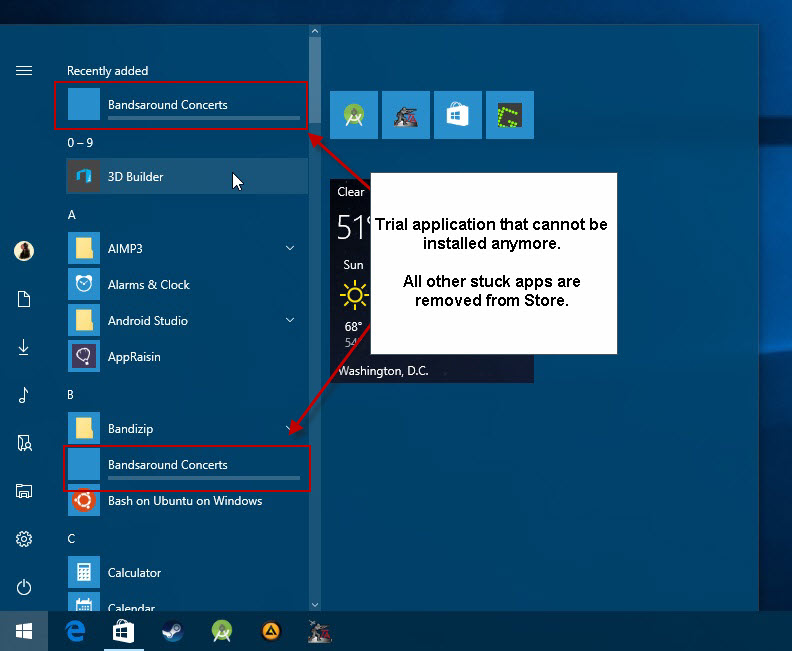Launch the Calculator app
The image size is (792, 651).
(x=187, y=572)
